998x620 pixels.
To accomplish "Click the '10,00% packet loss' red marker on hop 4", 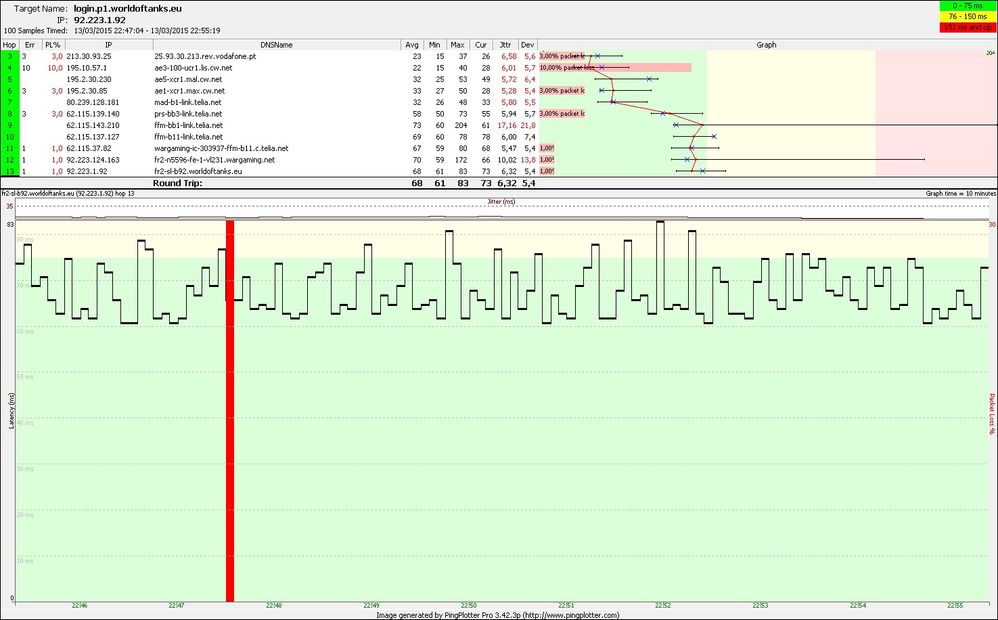I will 563,66.
